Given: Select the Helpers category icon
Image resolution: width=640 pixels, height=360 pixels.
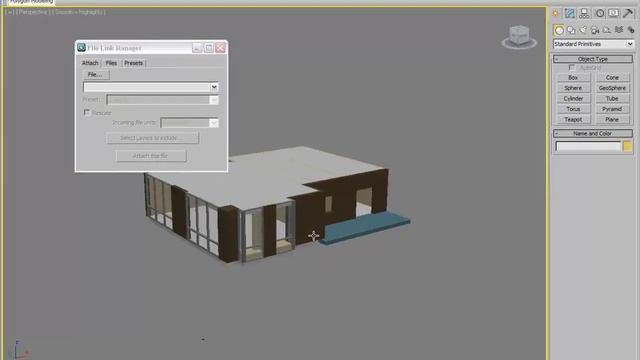Looking at the screenshot, I should tap(607, 30).
